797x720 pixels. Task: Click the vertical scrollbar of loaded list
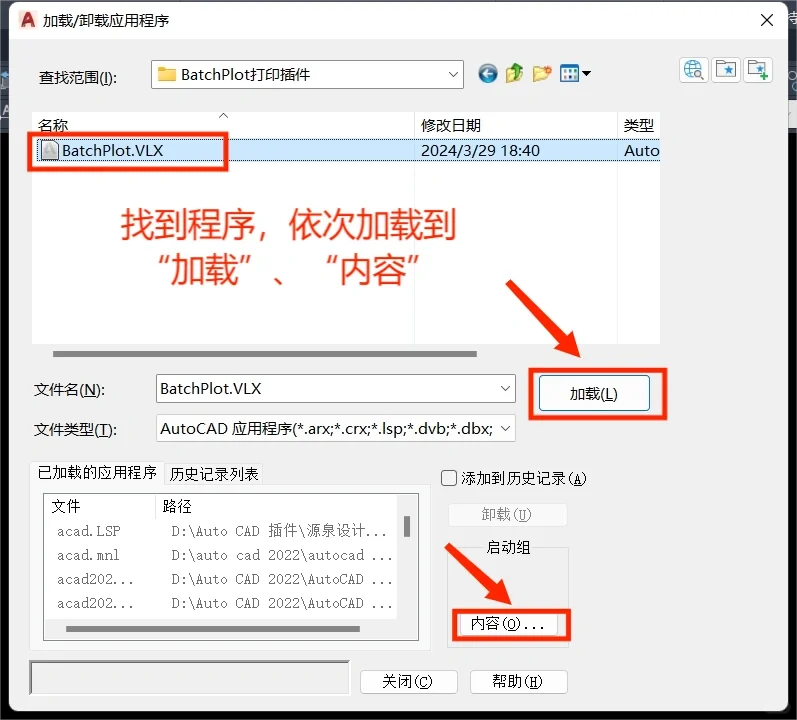(407, 526)
